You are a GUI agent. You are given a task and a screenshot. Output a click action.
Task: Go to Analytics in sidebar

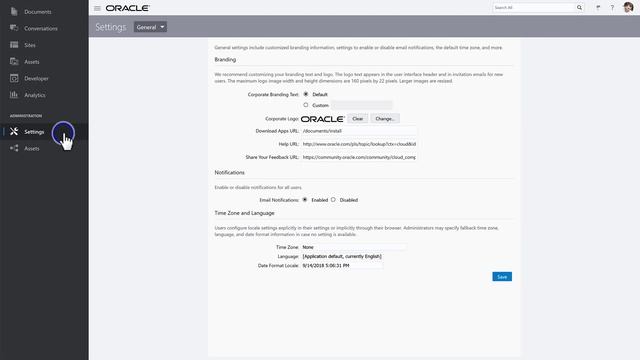(35, 95)
